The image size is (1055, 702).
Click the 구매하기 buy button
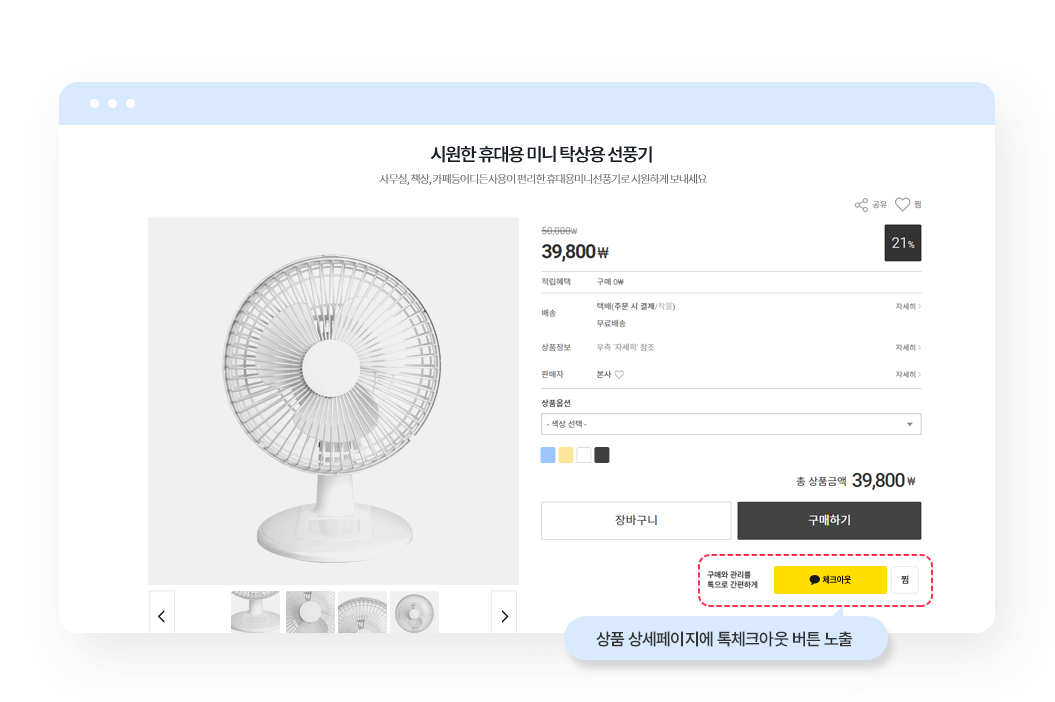829,520
